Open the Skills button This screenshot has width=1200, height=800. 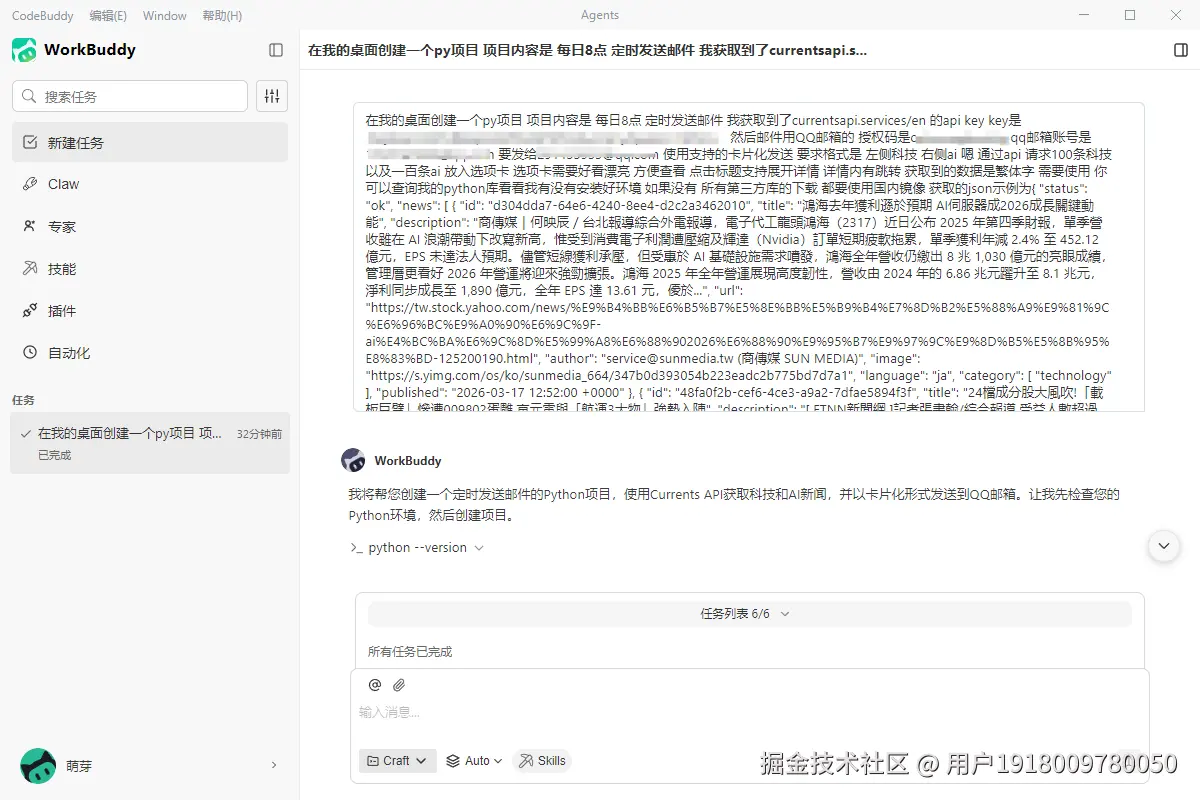coord(541,761)
